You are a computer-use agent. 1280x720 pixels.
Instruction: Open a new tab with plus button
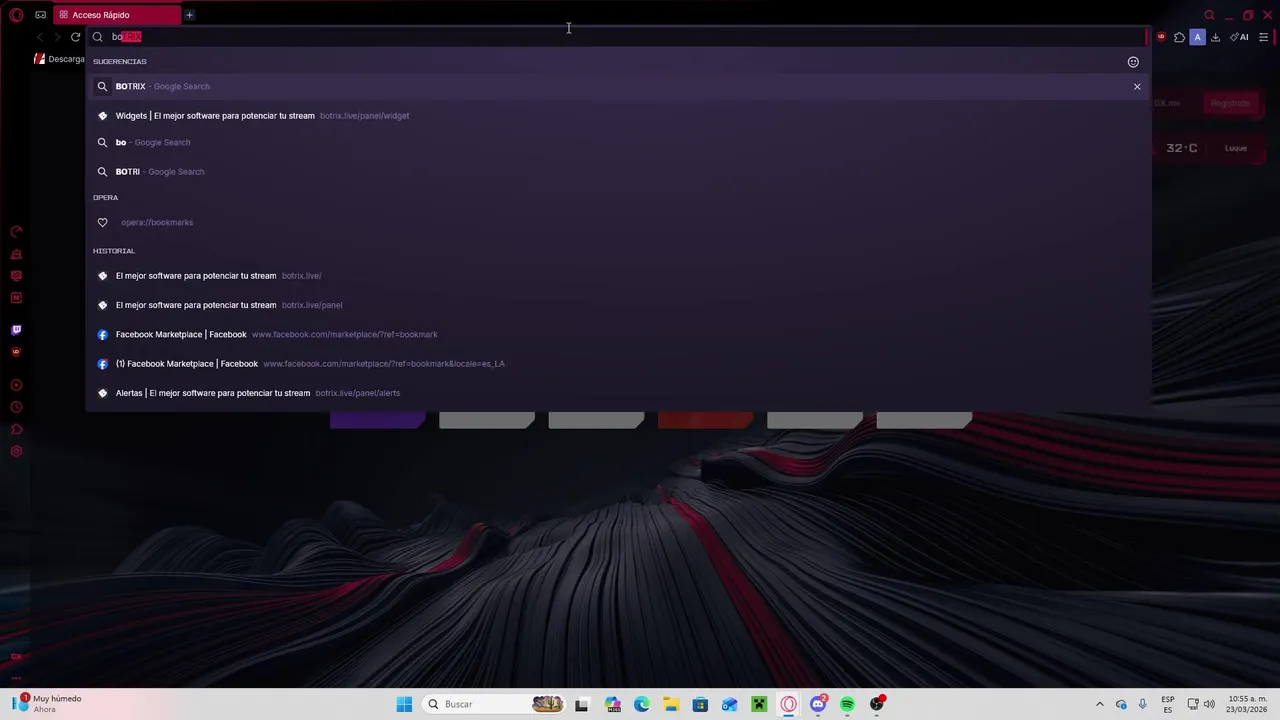(189, 15)
